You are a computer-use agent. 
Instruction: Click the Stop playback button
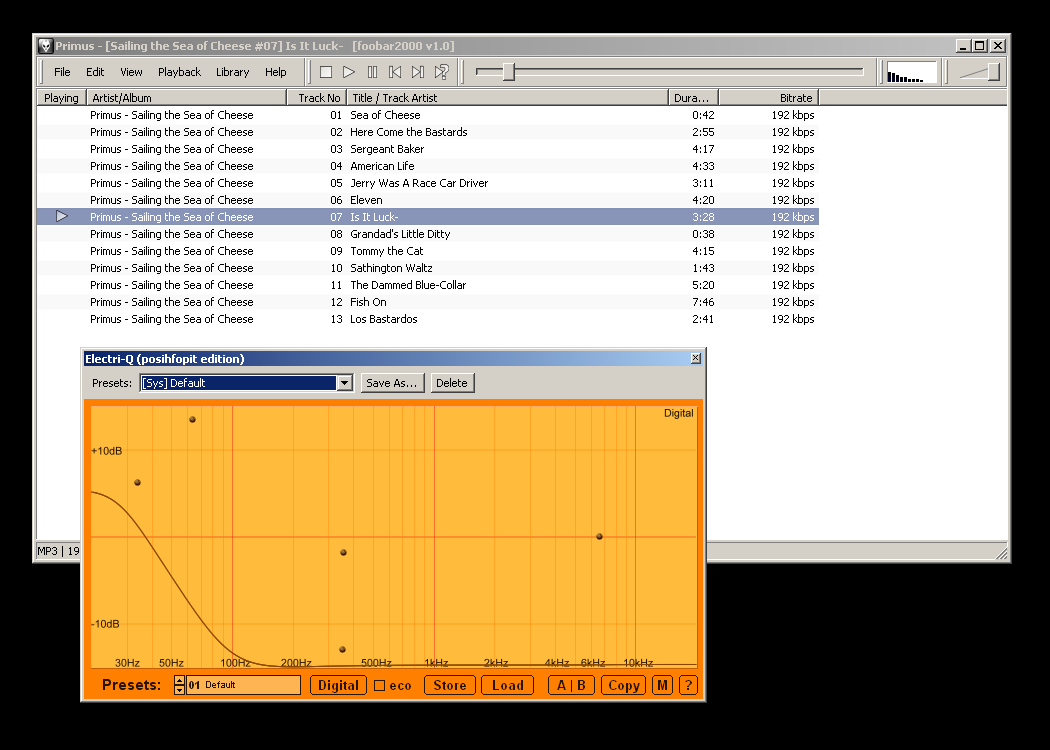[x=326, y=72]
